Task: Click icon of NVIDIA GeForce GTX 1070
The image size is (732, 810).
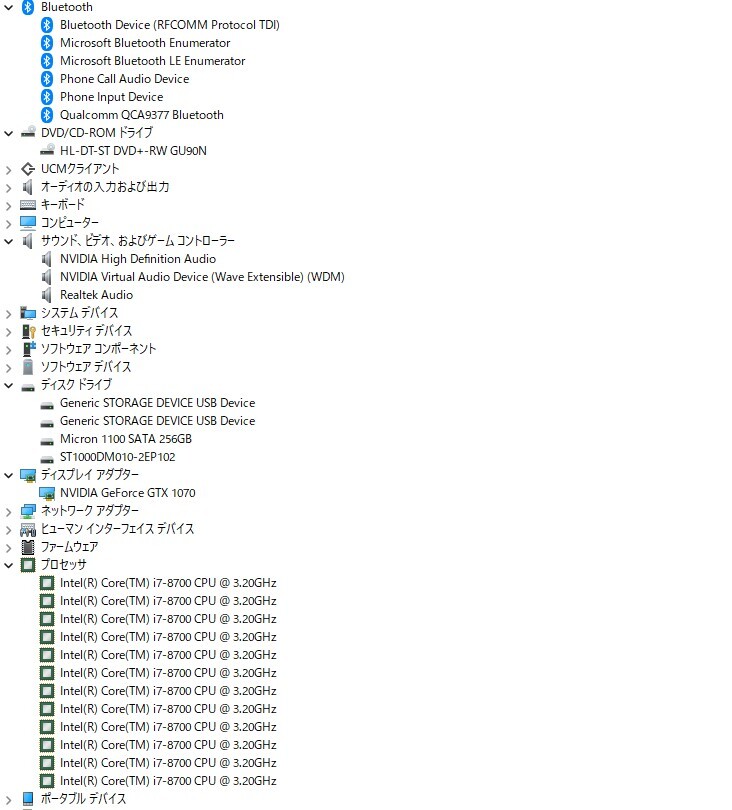Action: (47, 493)
